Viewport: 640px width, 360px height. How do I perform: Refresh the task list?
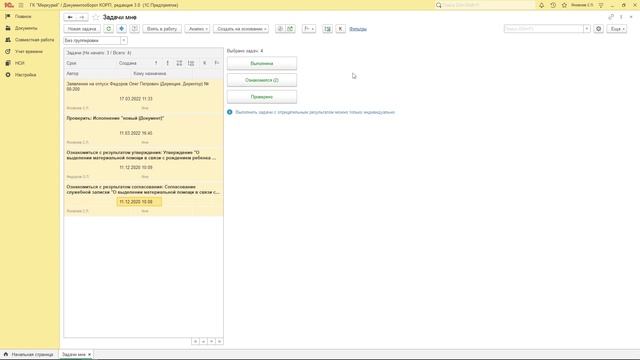(x=109, y=29)
